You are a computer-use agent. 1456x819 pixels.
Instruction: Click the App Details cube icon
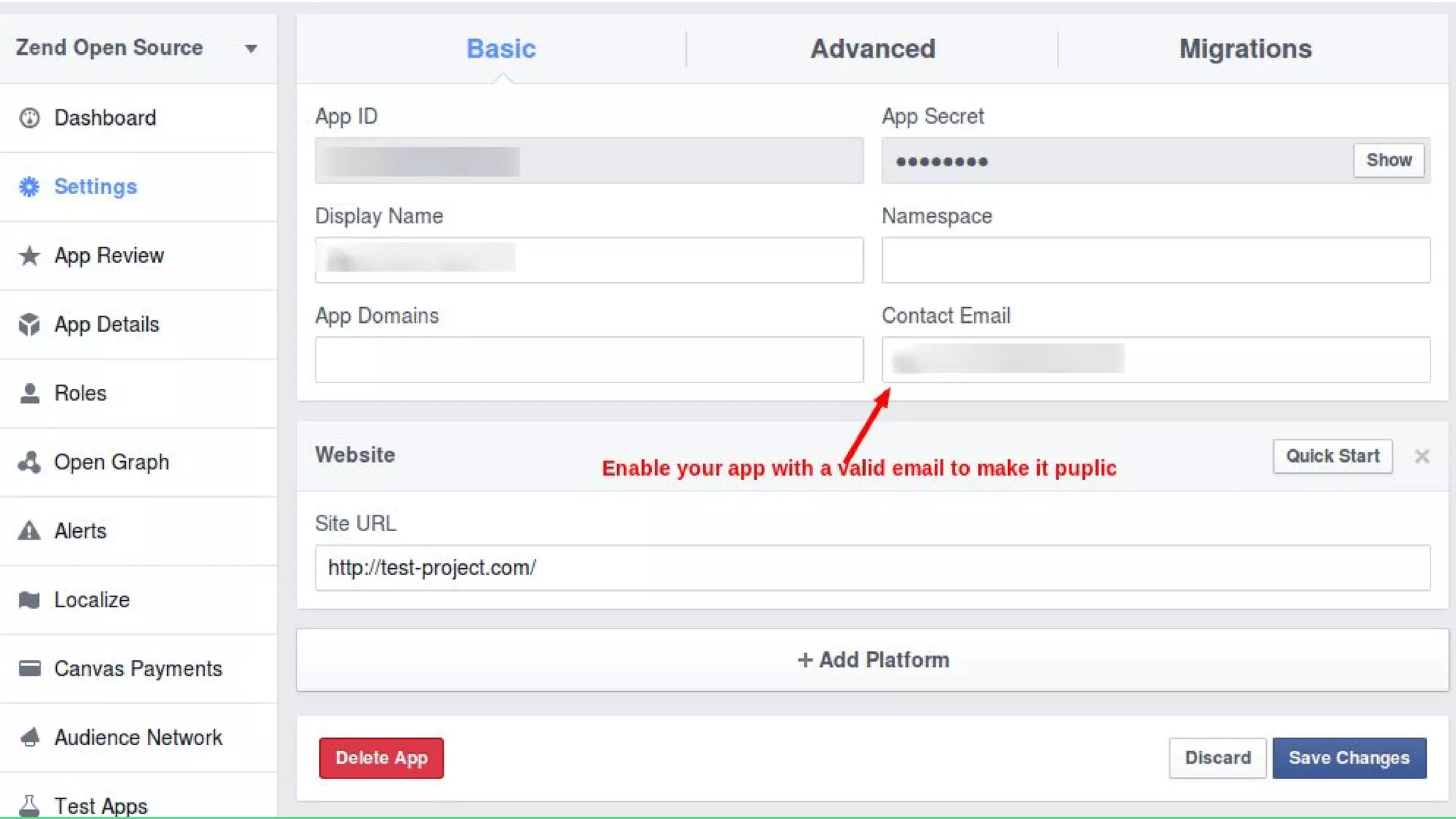(29, 325)
